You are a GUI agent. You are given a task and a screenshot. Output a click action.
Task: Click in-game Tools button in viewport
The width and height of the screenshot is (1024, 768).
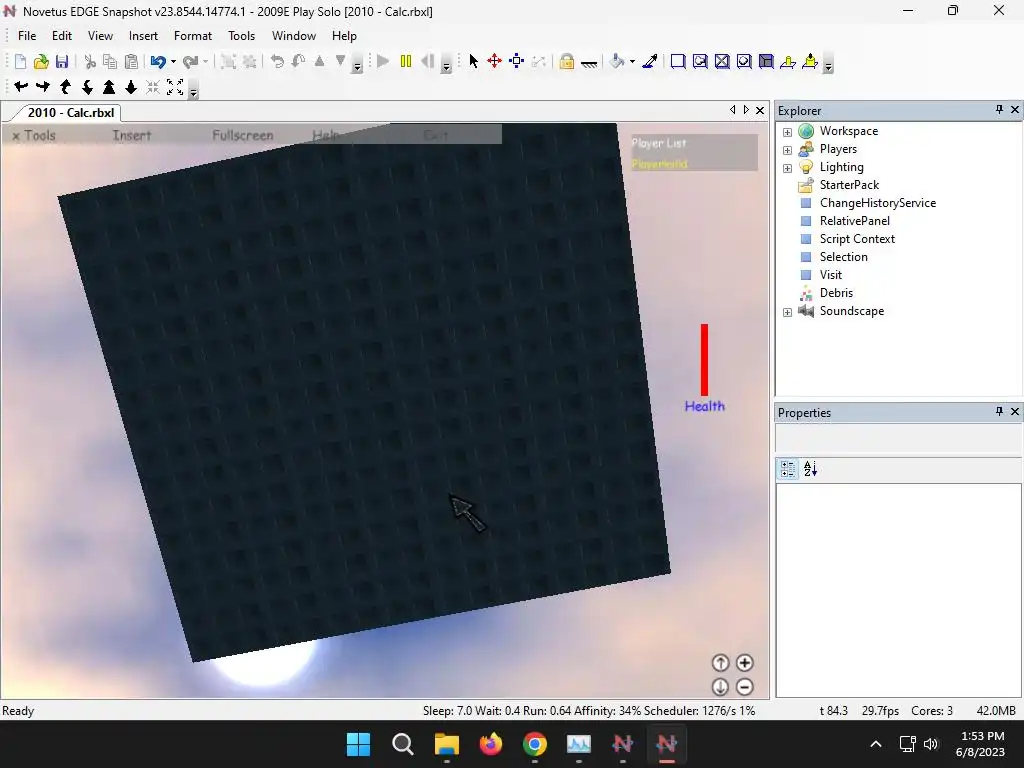[39, 136]
